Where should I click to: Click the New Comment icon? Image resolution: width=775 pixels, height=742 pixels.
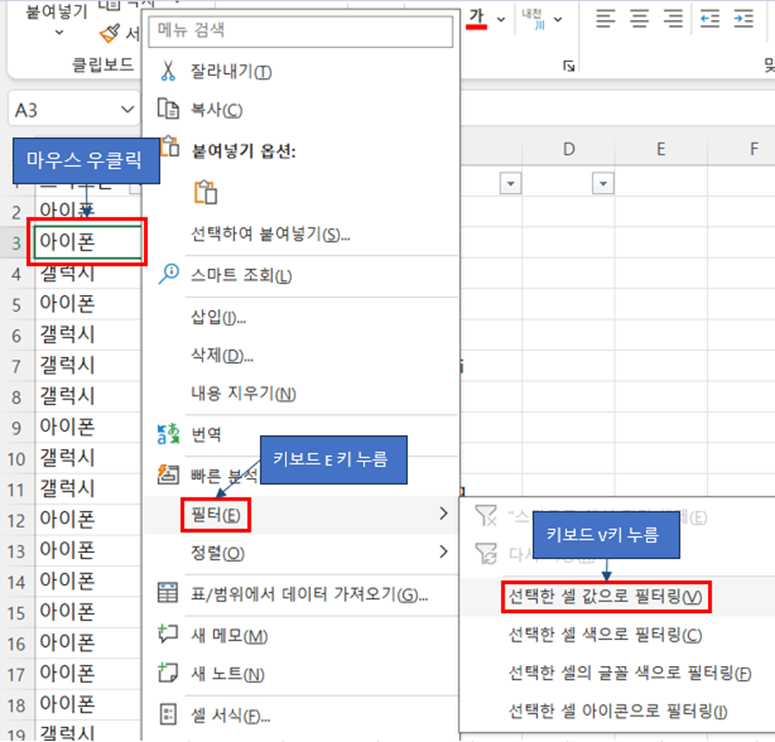[x=168, y=634]
